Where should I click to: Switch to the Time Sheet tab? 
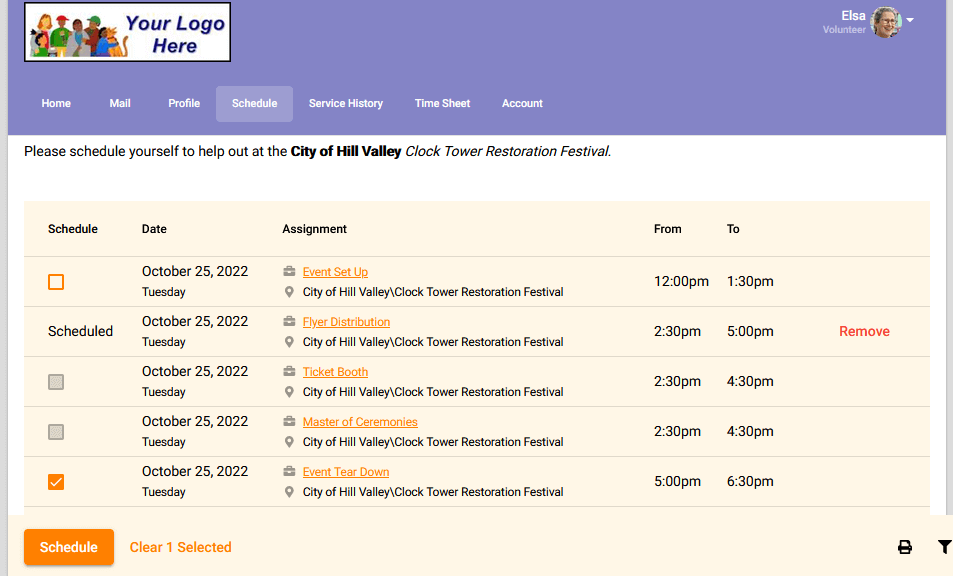[442, 104]
